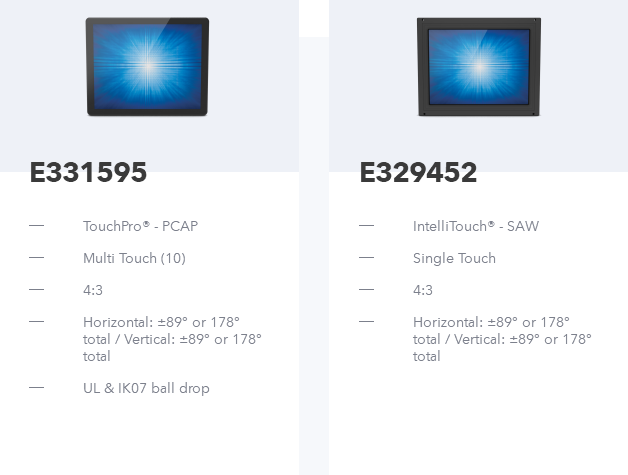Select the E329452 product heading
628x475 pixels.
[x=419, y=172]
